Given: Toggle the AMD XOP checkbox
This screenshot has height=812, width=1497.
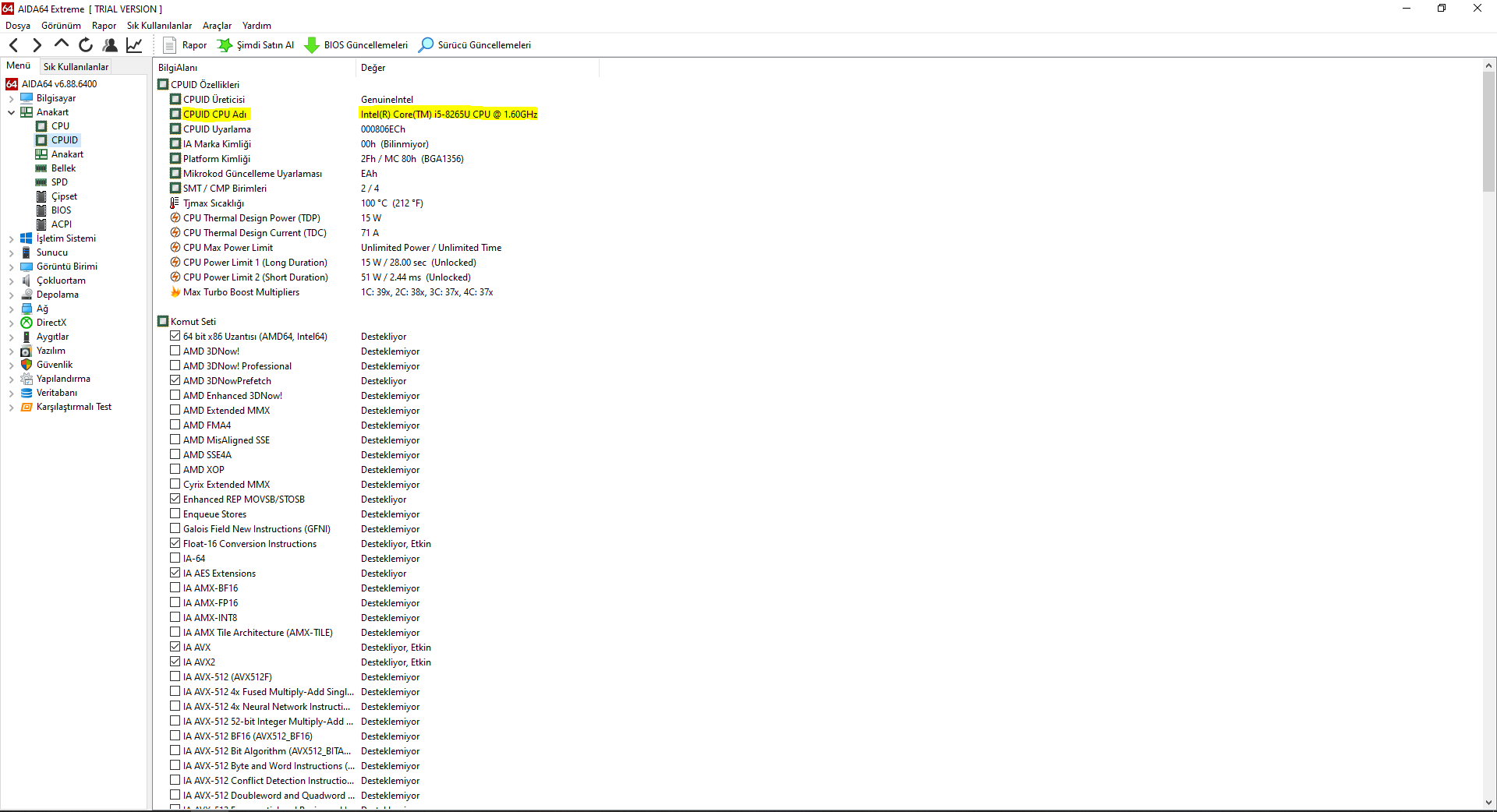Looking at the screenshot, I should [x=175, y=470].
